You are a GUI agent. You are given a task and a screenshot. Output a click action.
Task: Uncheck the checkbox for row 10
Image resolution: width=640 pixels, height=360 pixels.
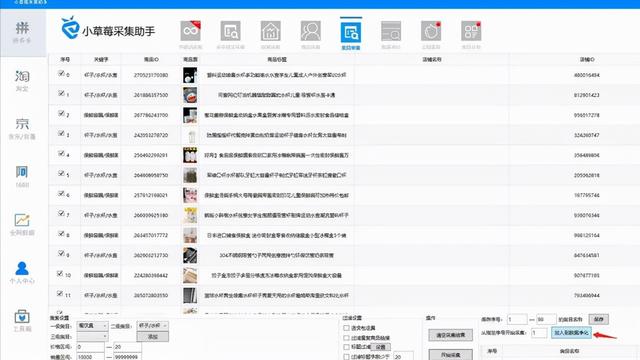60,273
